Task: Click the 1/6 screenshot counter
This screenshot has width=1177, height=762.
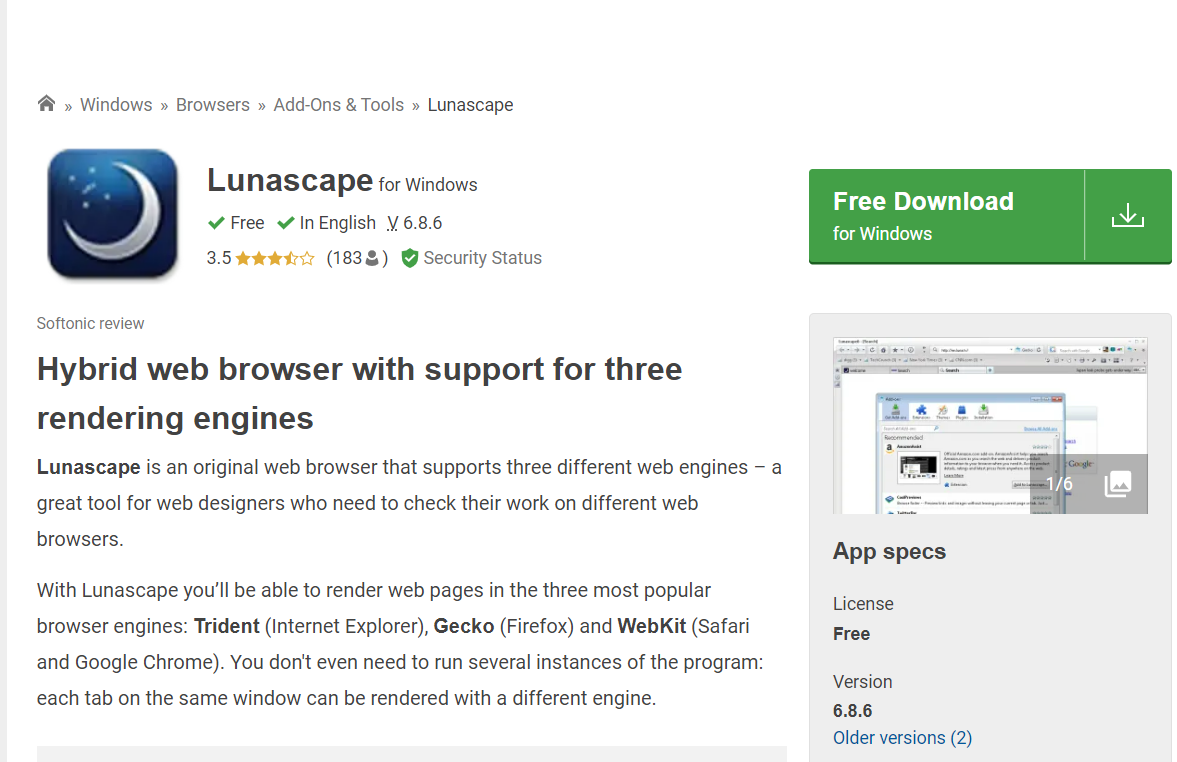Action: point(1059,484)
